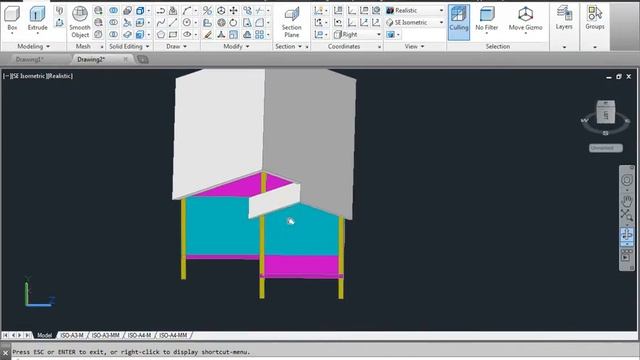Open the Move Gizmo dropdown arrow

tap(525, 33)
